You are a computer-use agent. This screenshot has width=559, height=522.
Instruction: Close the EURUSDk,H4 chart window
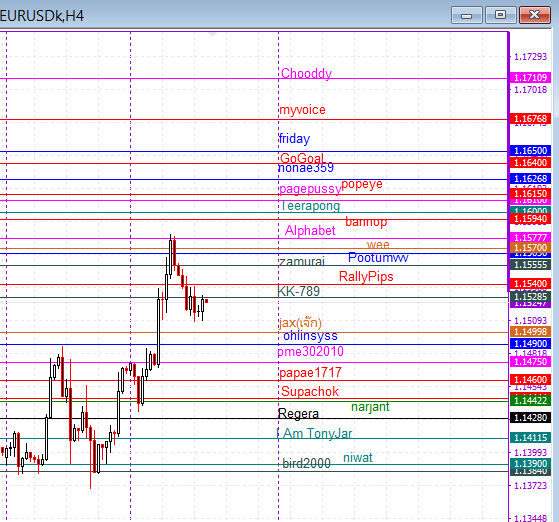534,15
